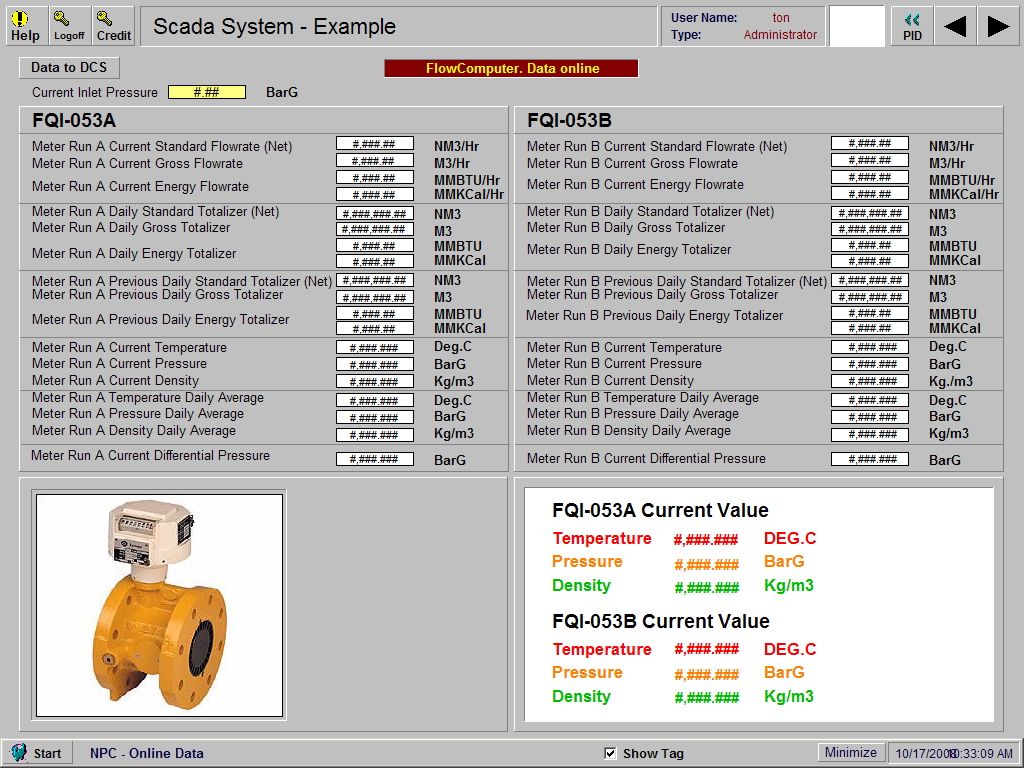Click the PID double-arrow icon
The width and height of the screenshot is (1024, 768).
910,24
